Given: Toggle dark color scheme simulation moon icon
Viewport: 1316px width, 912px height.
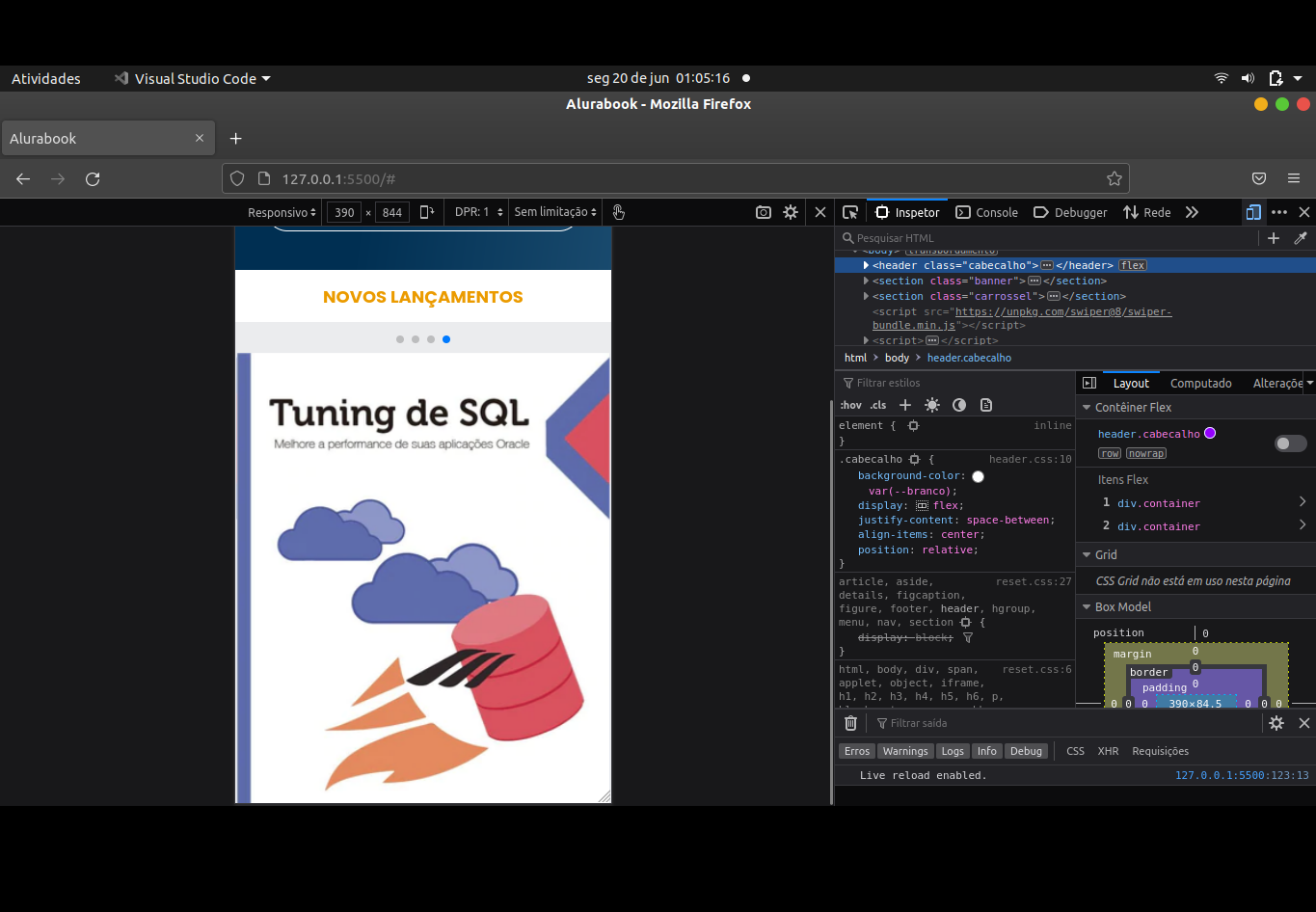Looking at the screenshot, I should pos(959,405).
